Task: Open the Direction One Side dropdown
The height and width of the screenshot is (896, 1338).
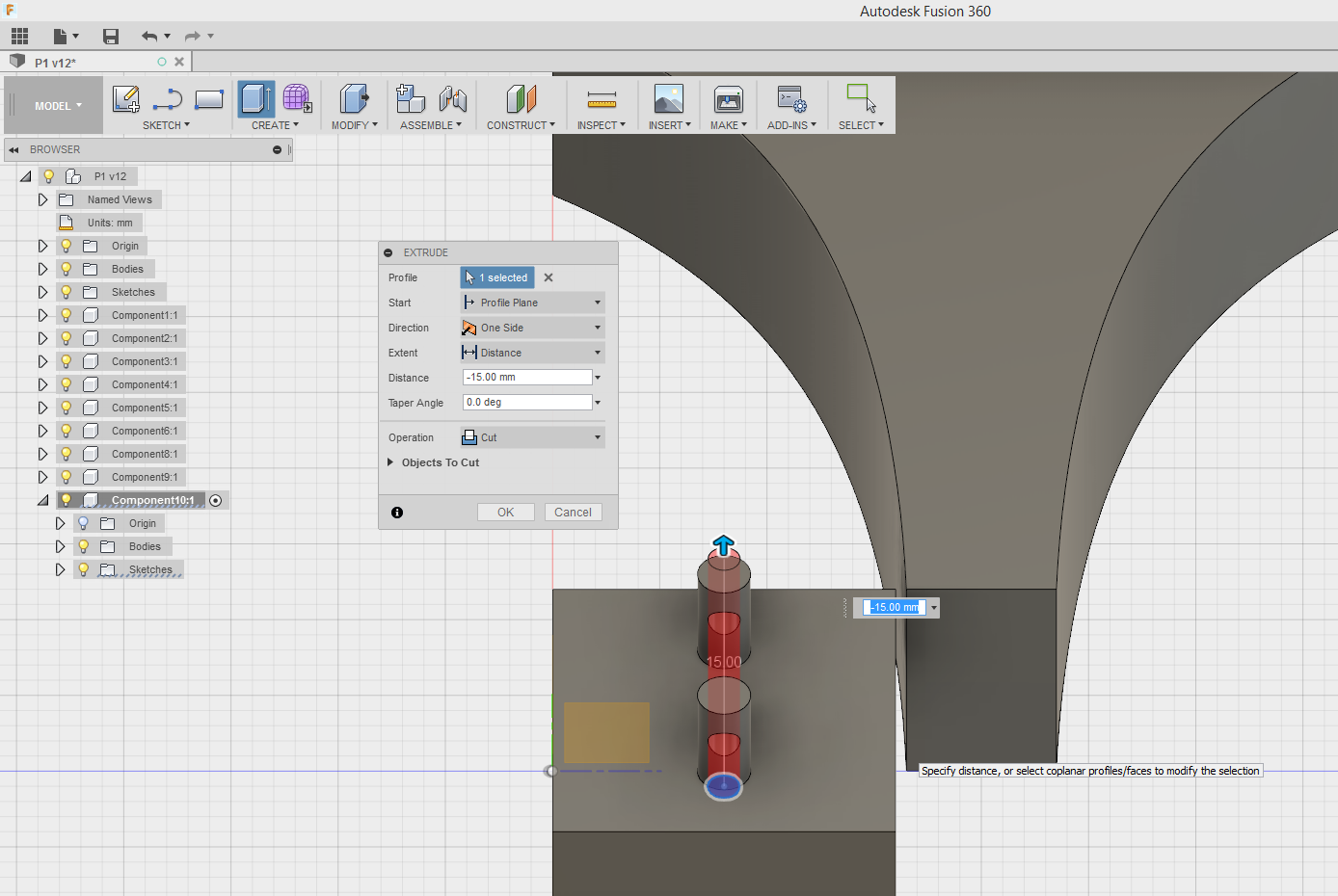Action: pos(533,328)
